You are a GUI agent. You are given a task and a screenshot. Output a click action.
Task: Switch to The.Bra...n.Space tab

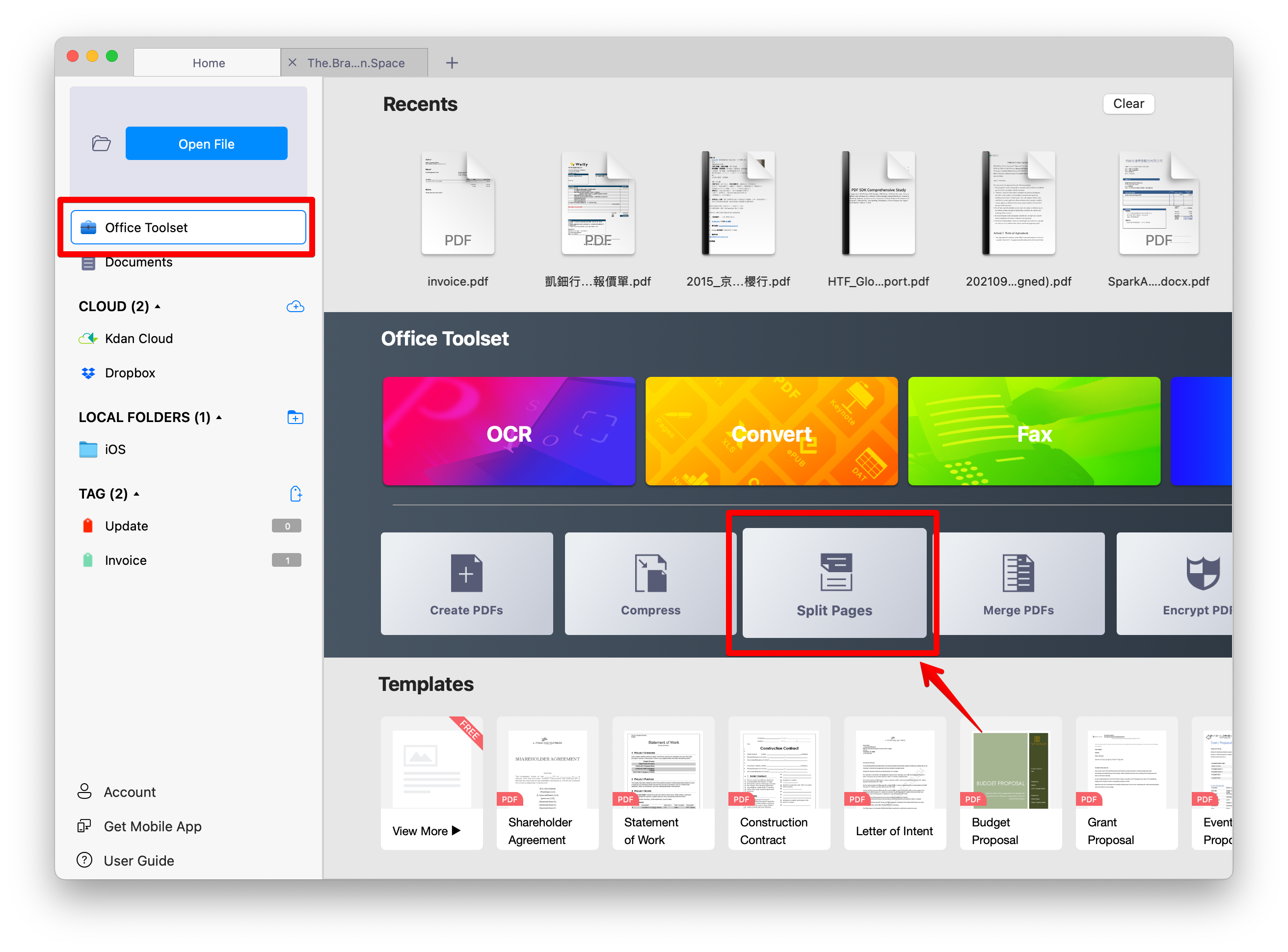[x=355, y=63]
